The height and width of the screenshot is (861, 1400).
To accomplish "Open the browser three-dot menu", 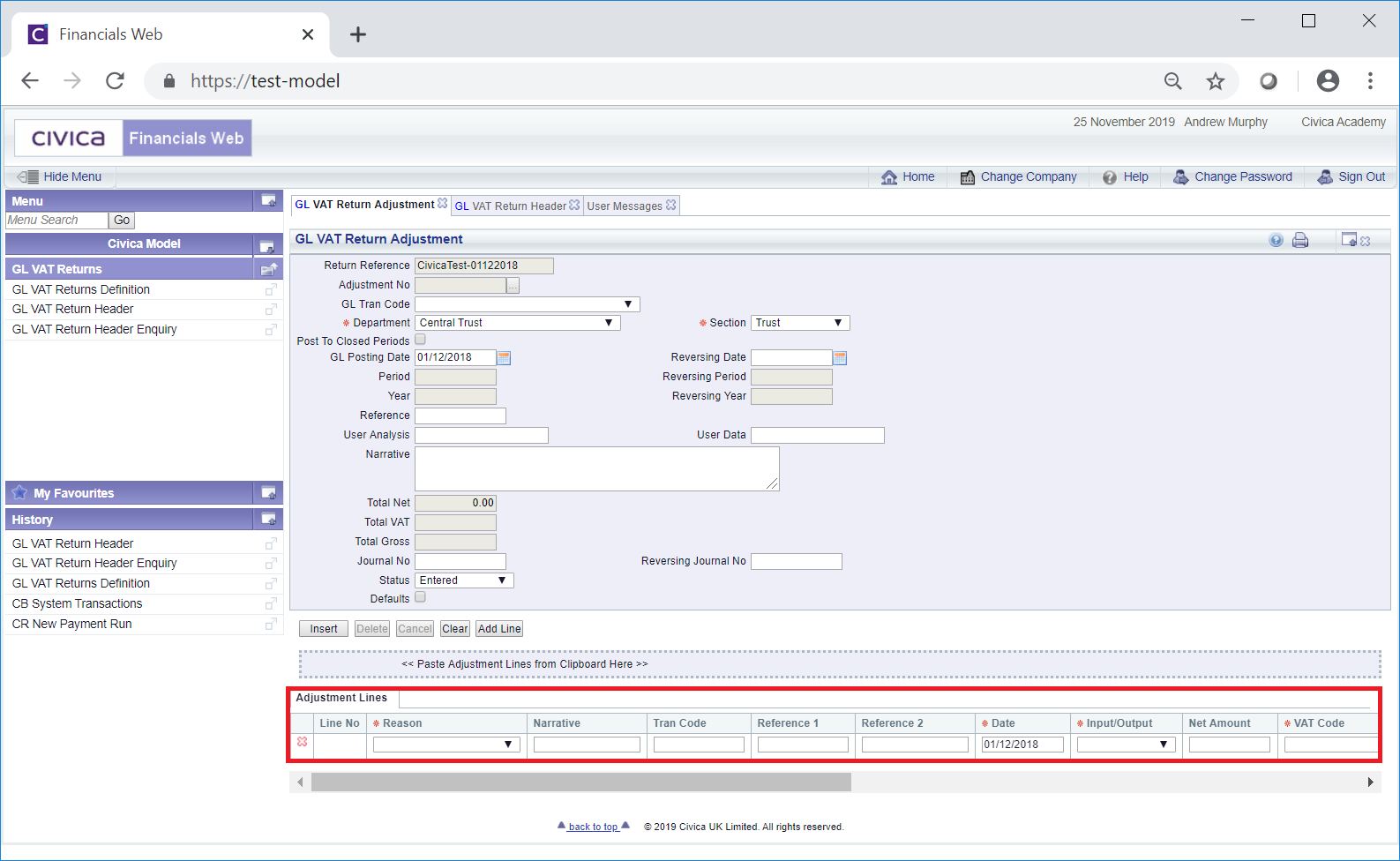I will 1370,81.
